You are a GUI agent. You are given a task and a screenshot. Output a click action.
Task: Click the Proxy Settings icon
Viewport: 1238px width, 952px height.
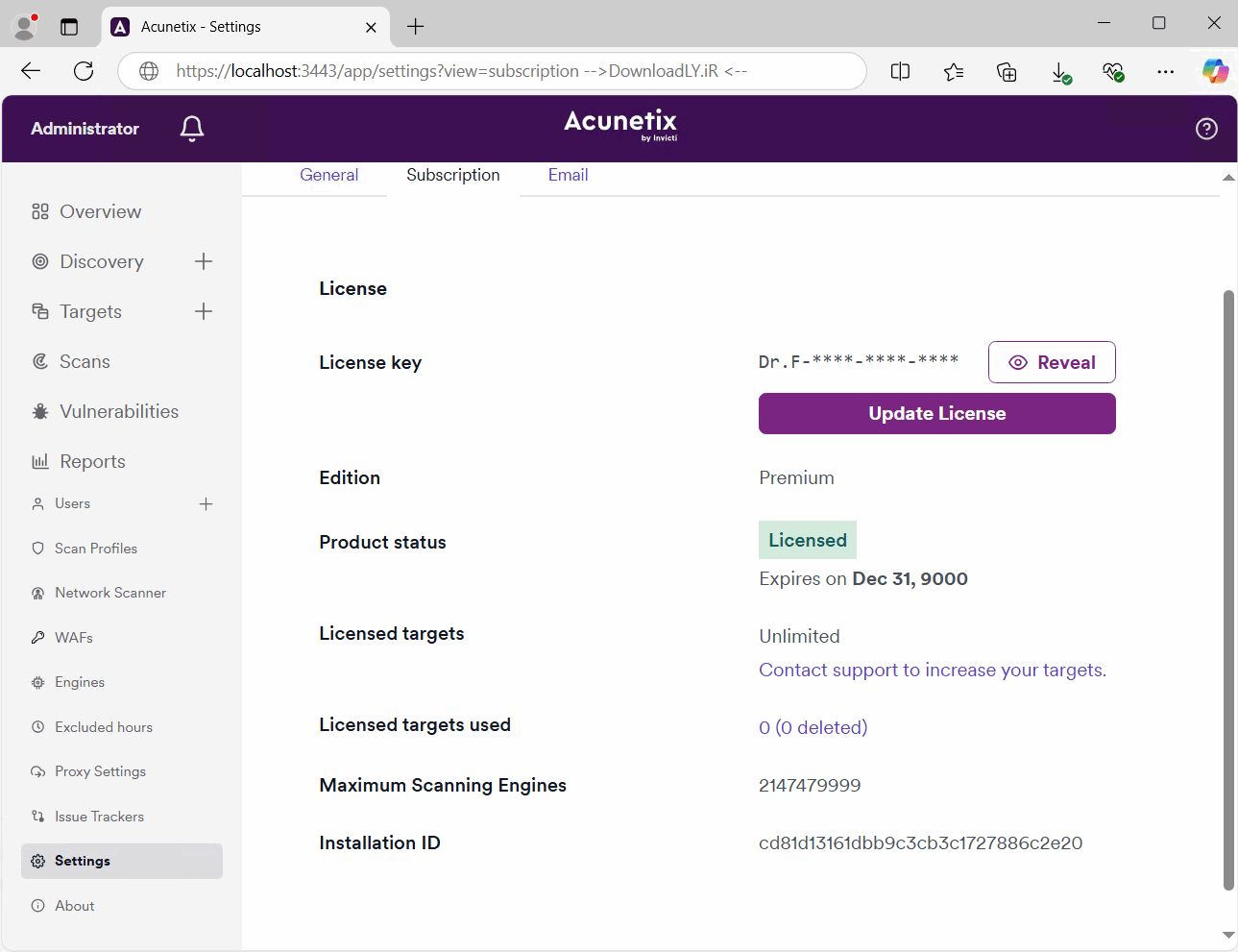(38, 771)
